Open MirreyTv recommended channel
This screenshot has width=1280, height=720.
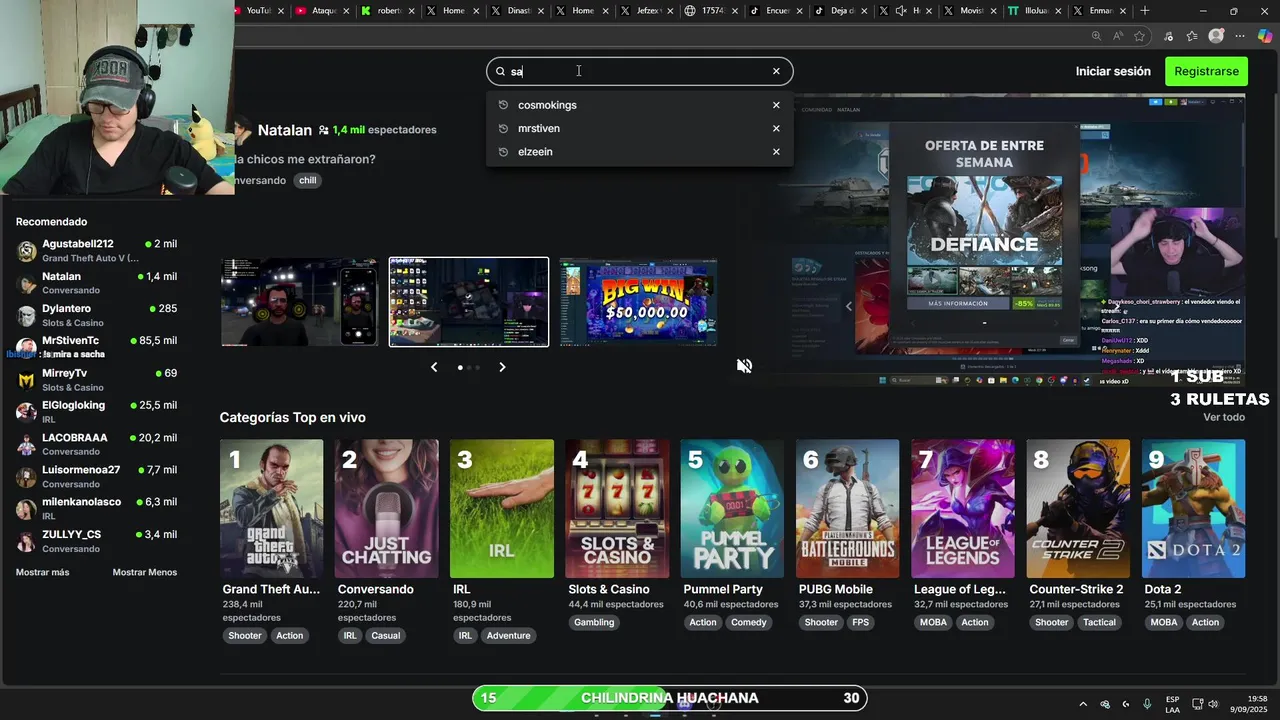96,380
